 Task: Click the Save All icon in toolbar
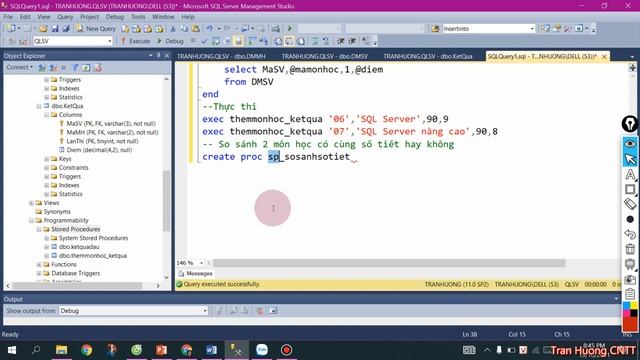click(x=66, y=29)
